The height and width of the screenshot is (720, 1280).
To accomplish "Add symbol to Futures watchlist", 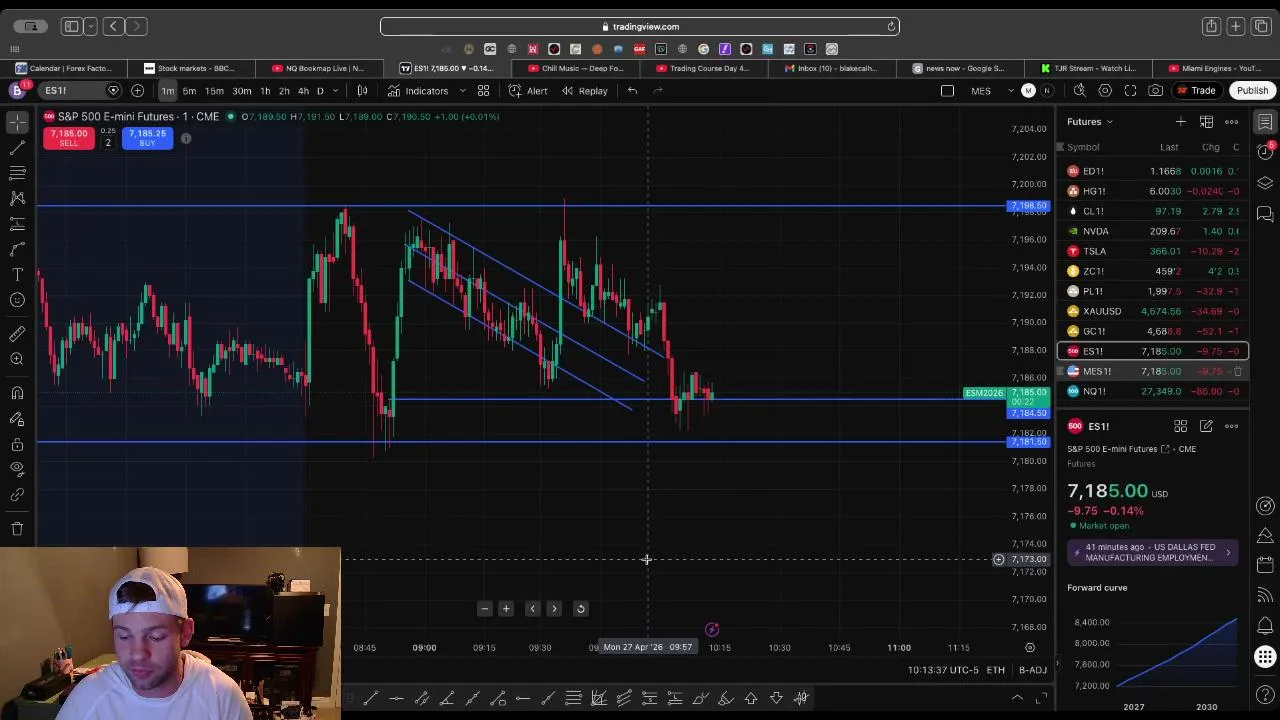I will (1180, 122).
